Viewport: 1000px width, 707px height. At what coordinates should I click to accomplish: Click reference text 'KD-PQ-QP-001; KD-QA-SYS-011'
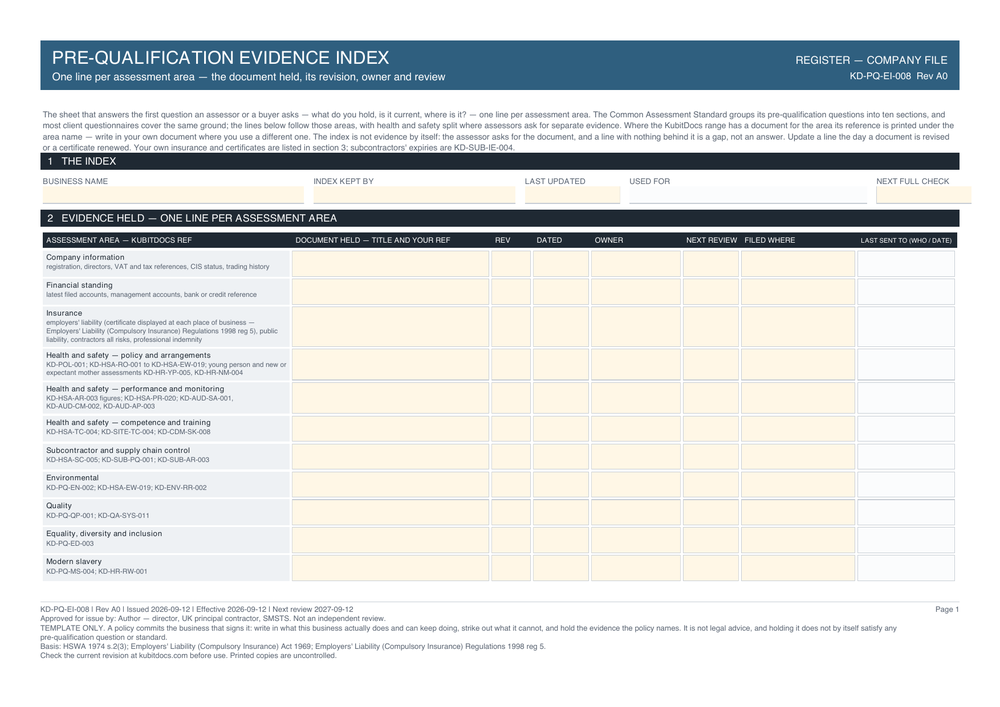click(98, 516)
